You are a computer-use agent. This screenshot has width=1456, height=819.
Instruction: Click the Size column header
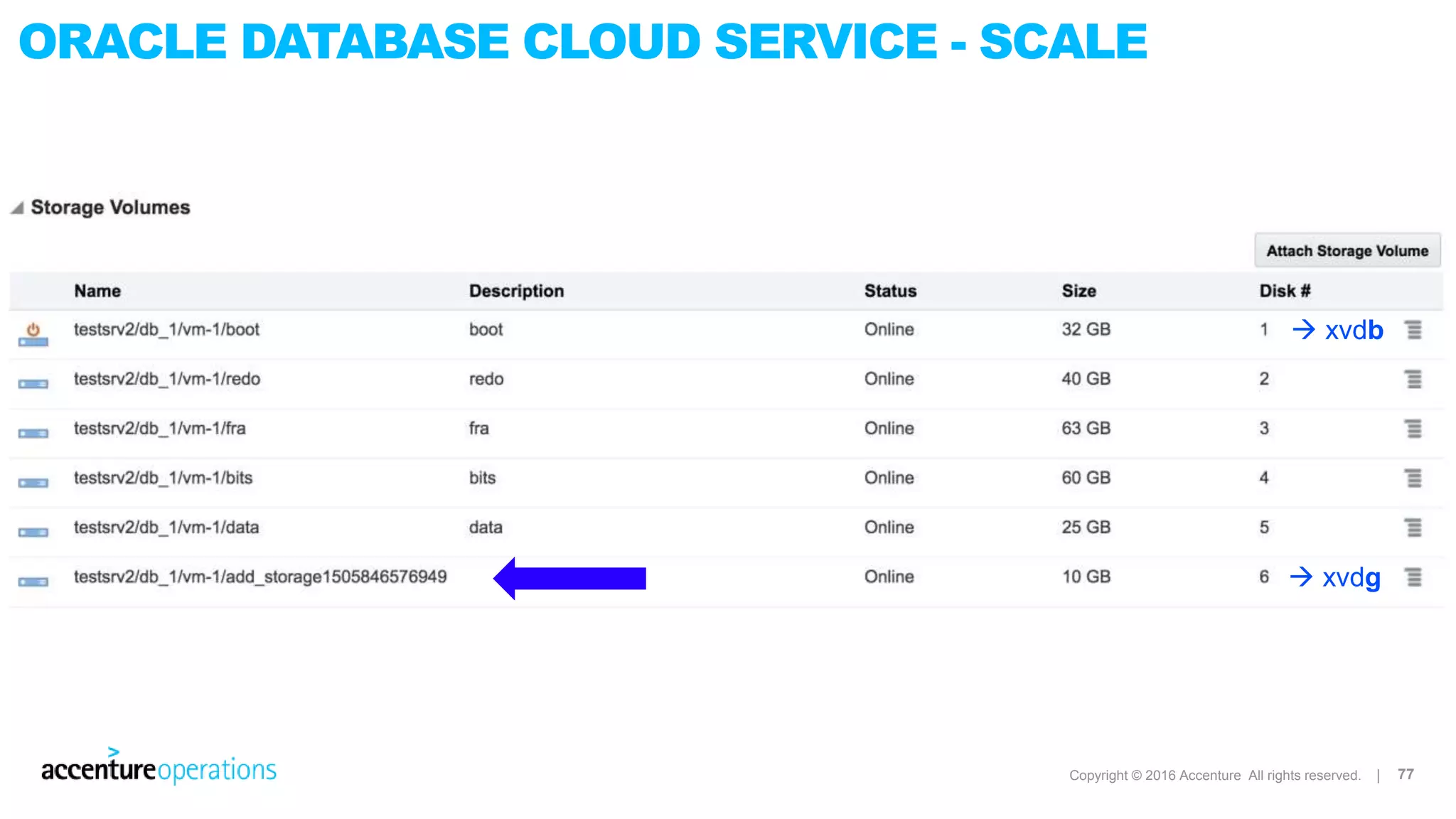[x=1078, y=291]
